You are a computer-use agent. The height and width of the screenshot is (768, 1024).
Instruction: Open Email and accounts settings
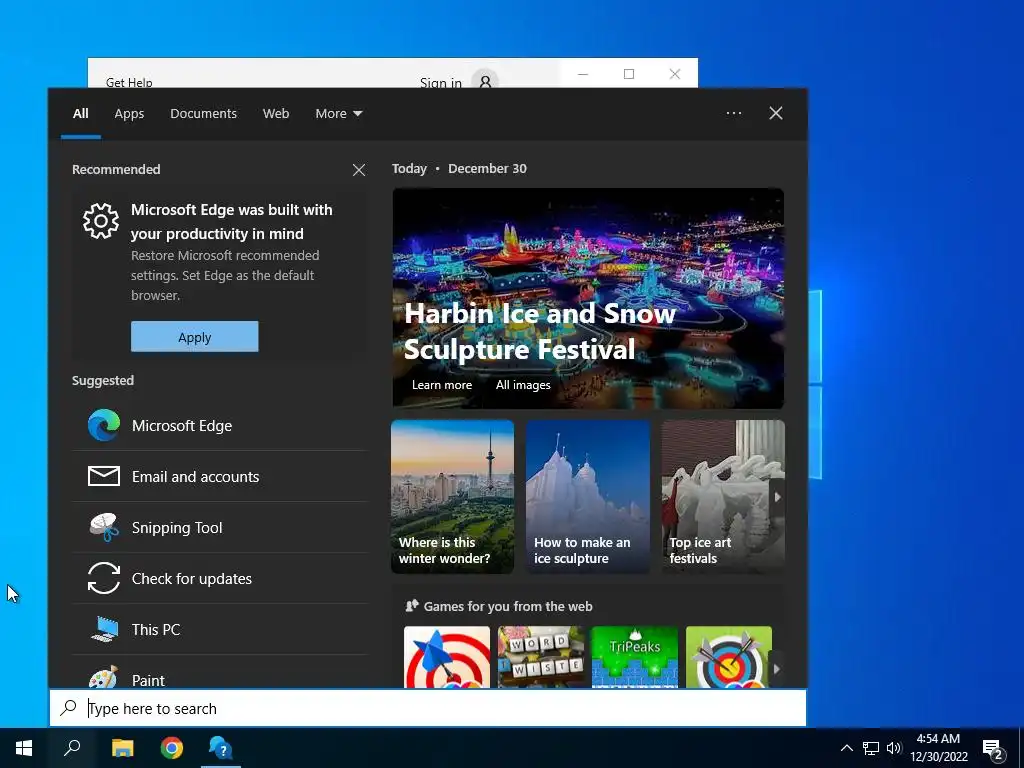pyautogui.click(x=219, y=477)
